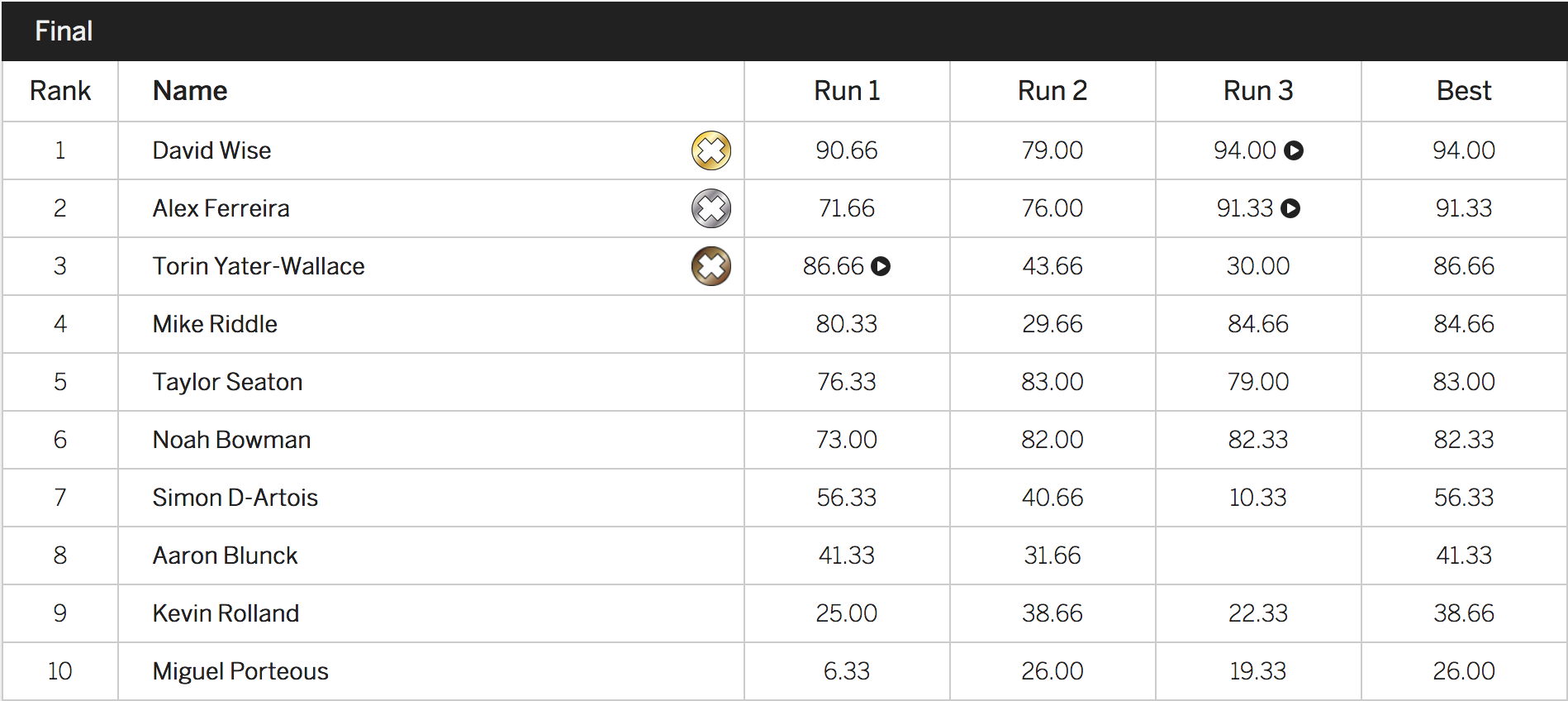Play David Wise's Run 3 video
The height and width of the screenshot is (701, 1568).
(x=1294, y=150)
